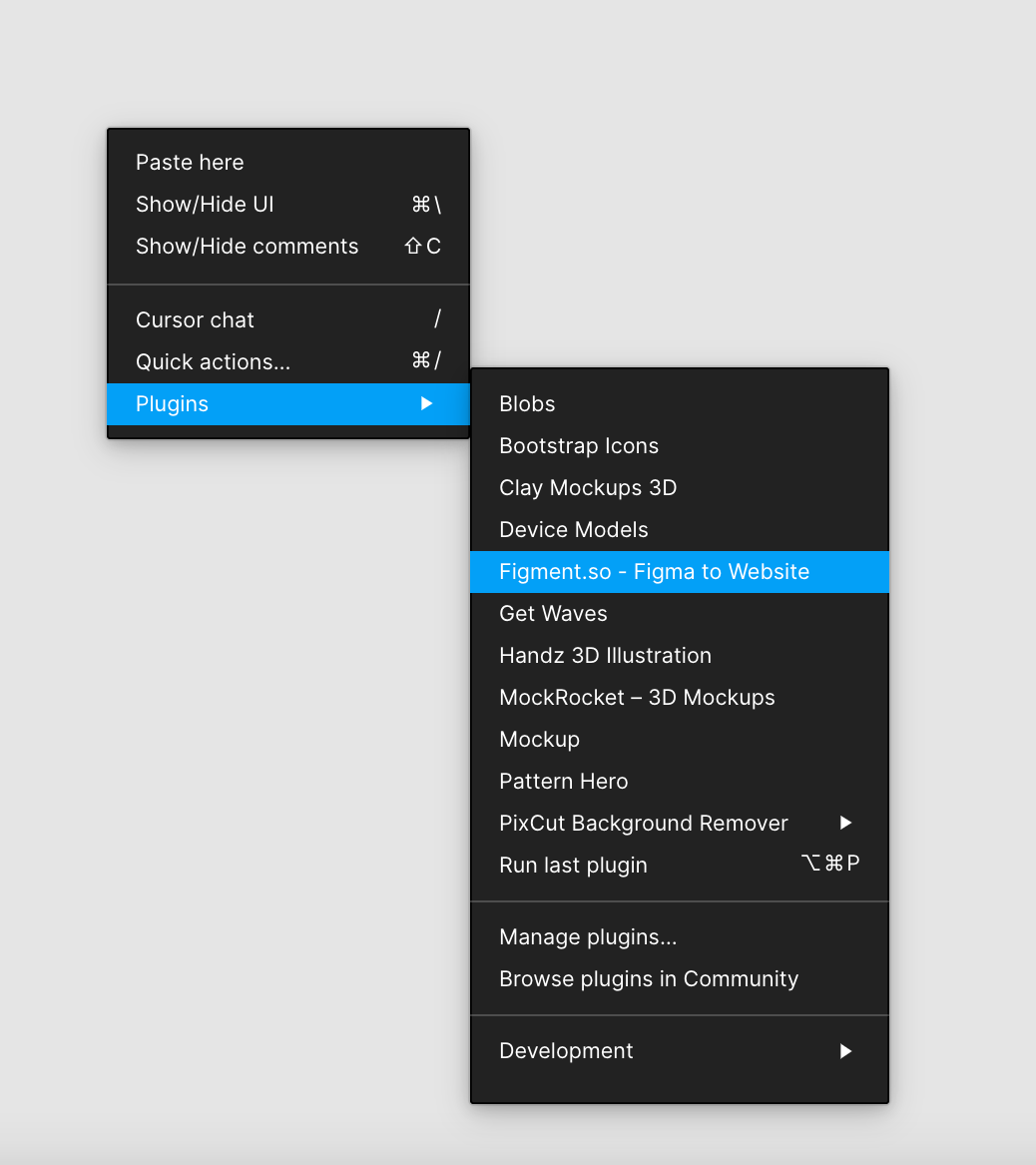Choose Browse plugins in Community

point(680,979)
